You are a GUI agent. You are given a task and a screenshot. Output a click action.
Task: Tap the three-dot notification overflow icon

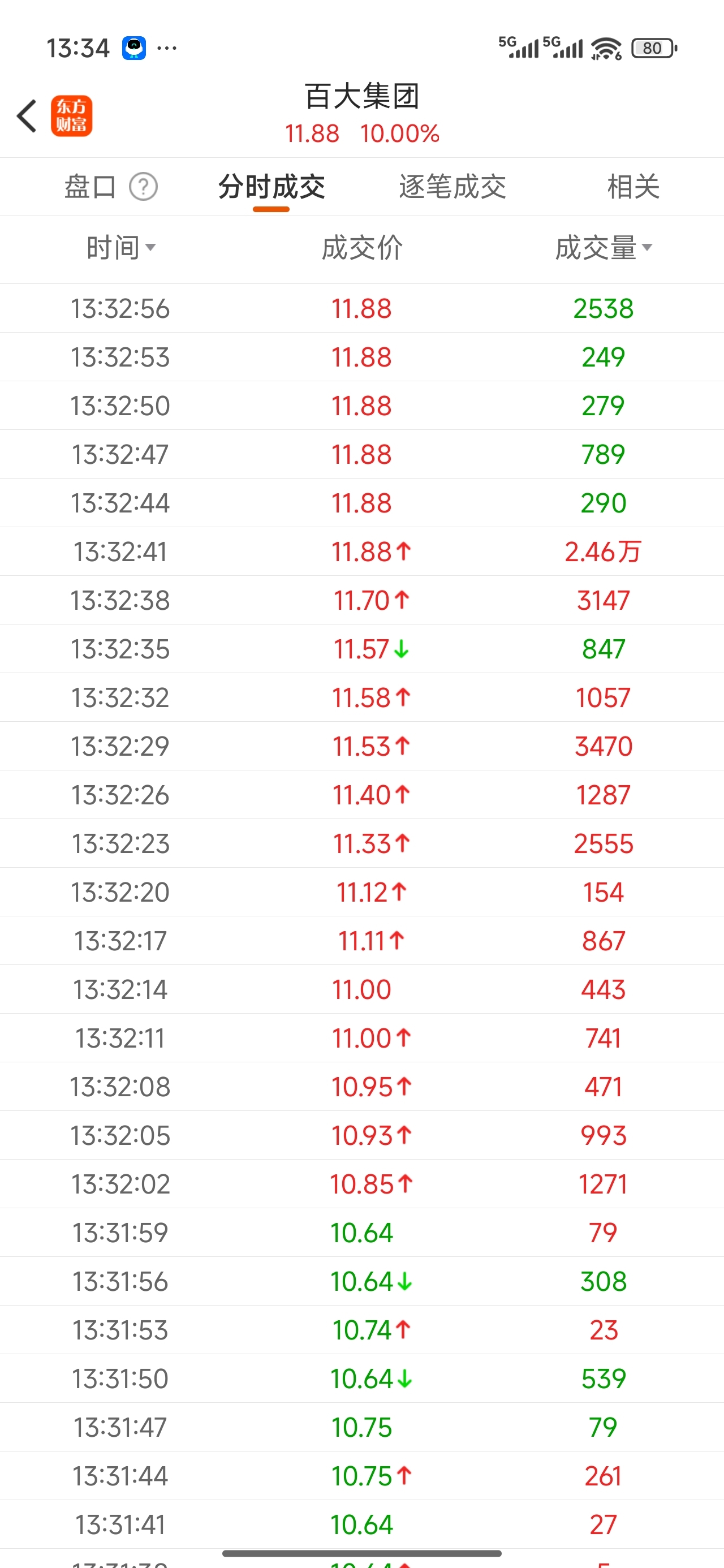167,48
